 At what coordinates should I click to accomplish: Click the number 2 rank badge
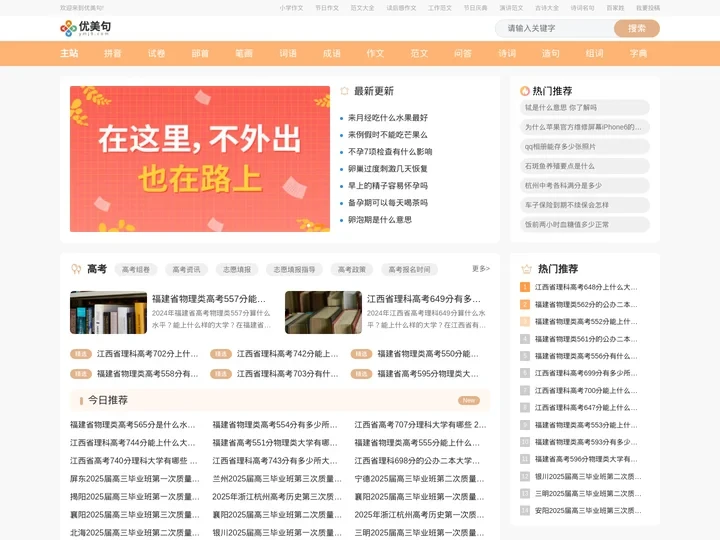pyautogui.click(x=525, y=304)
